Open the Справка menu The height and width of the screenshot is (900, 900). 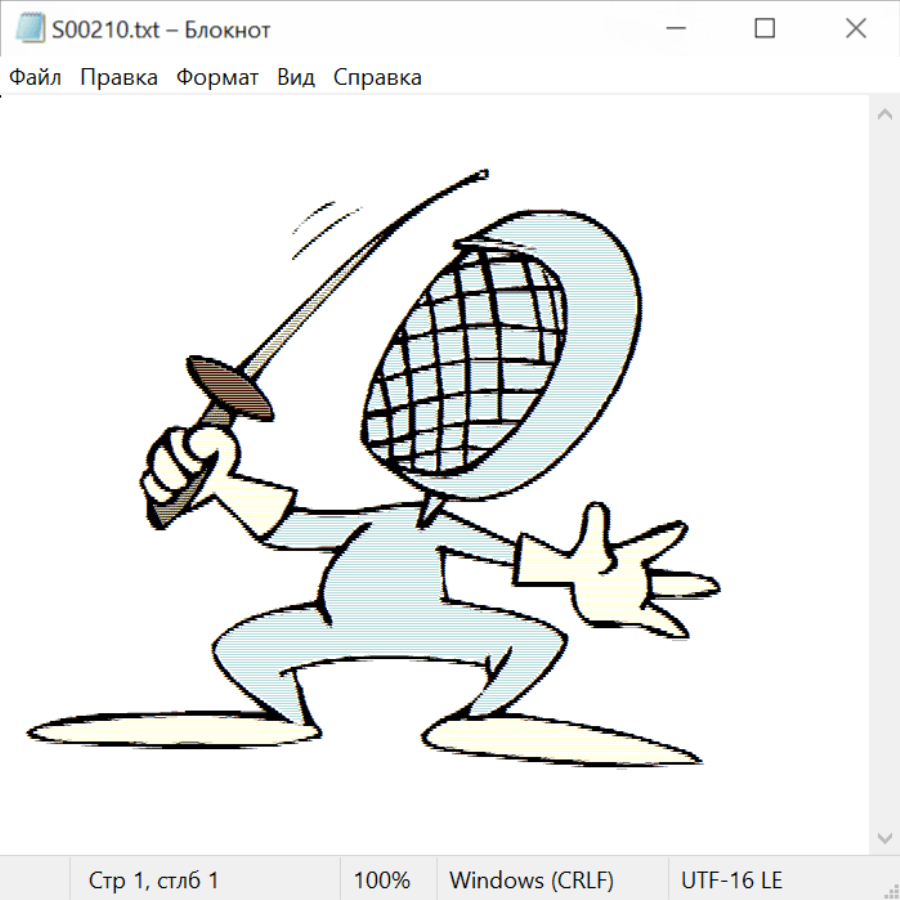(377, 78)
